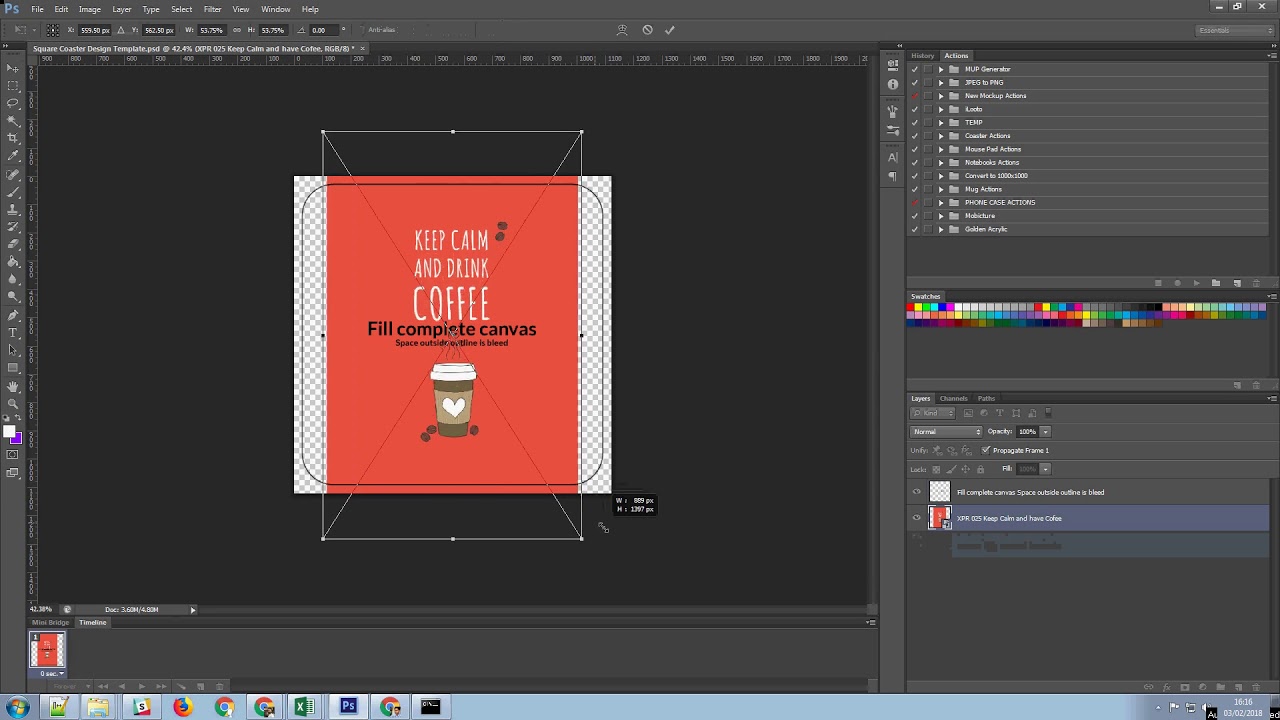
Task: Select the Brush tool
Action: point(13,192)
